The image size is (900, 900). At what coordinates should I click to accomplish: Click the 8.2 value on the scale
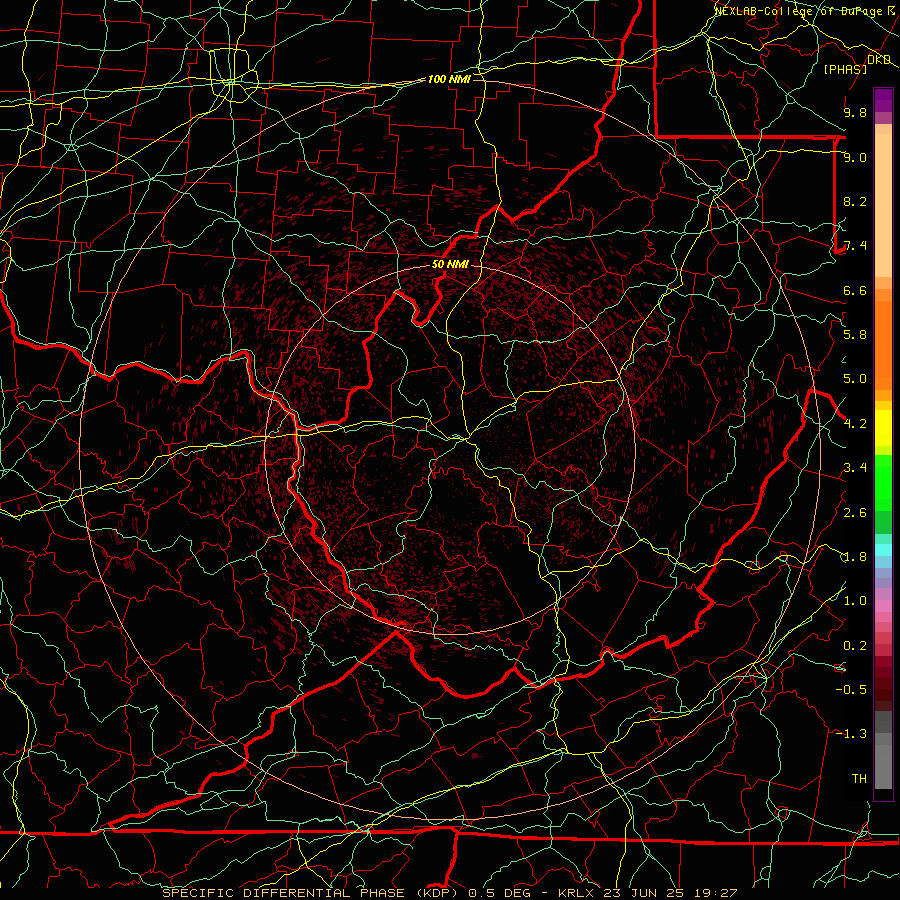pos(855,201)
